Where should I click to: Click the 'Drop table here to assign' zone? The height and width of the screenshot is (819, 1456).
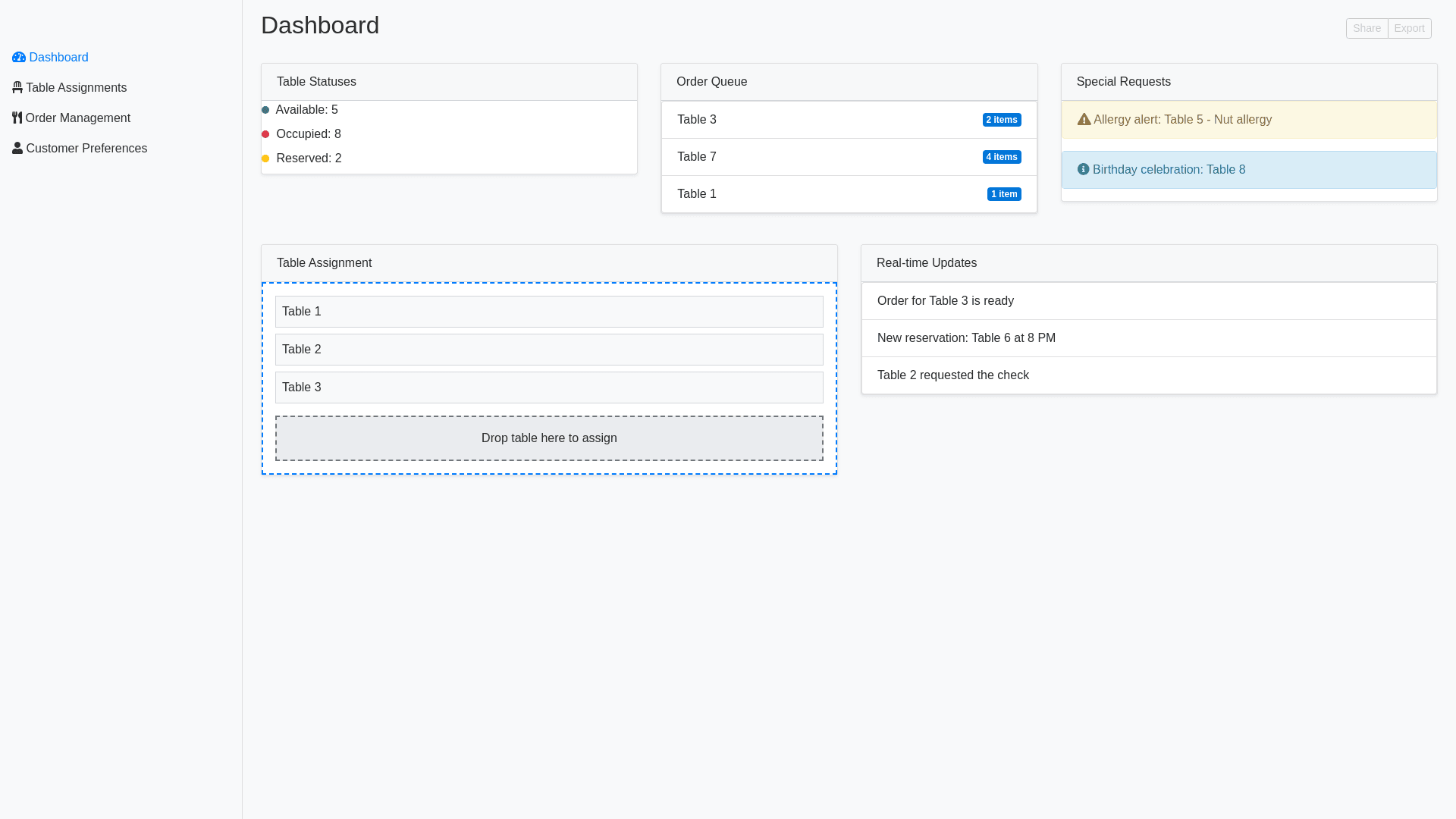coord(549,438)
